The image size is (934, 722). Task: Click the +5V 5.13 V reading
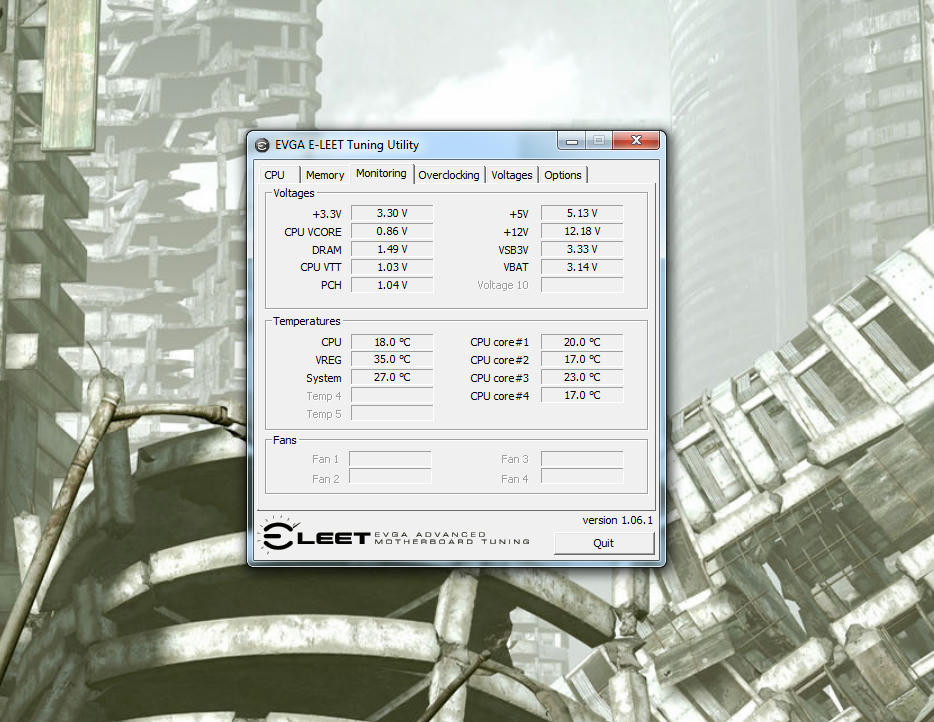click(582, 213)
